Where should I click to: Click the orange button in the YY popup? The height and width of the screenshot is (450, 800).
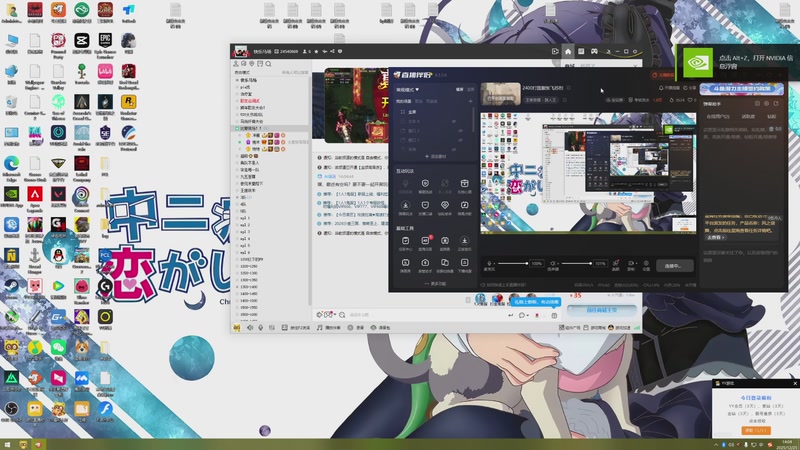click(756, 430)
